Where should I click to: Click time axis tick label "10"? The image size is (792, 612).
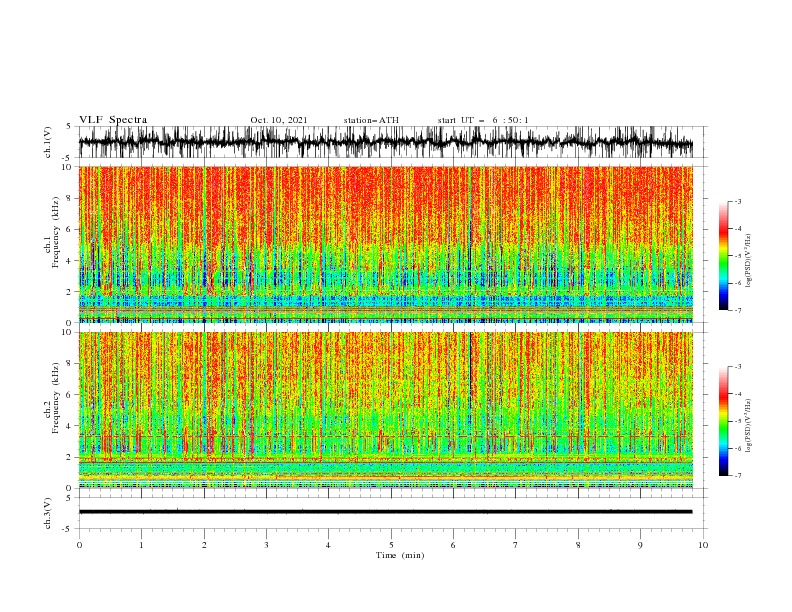coord(703,545)
